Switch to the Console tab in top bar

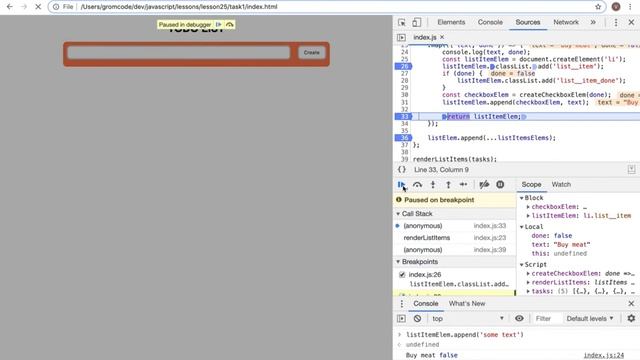tap(490, 22)
